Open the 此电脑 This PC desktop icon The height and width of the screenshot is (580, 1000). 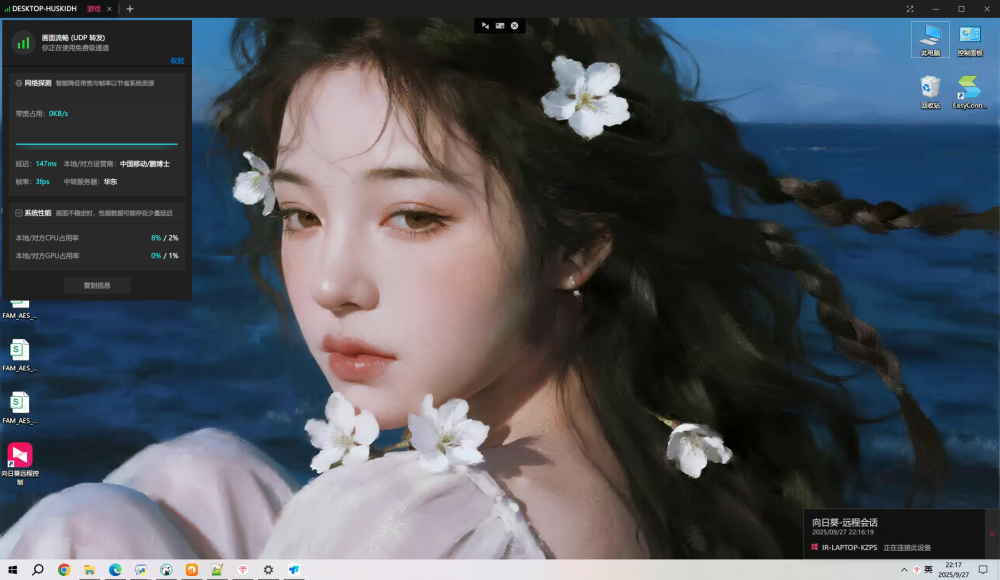[x=930, y=40]
